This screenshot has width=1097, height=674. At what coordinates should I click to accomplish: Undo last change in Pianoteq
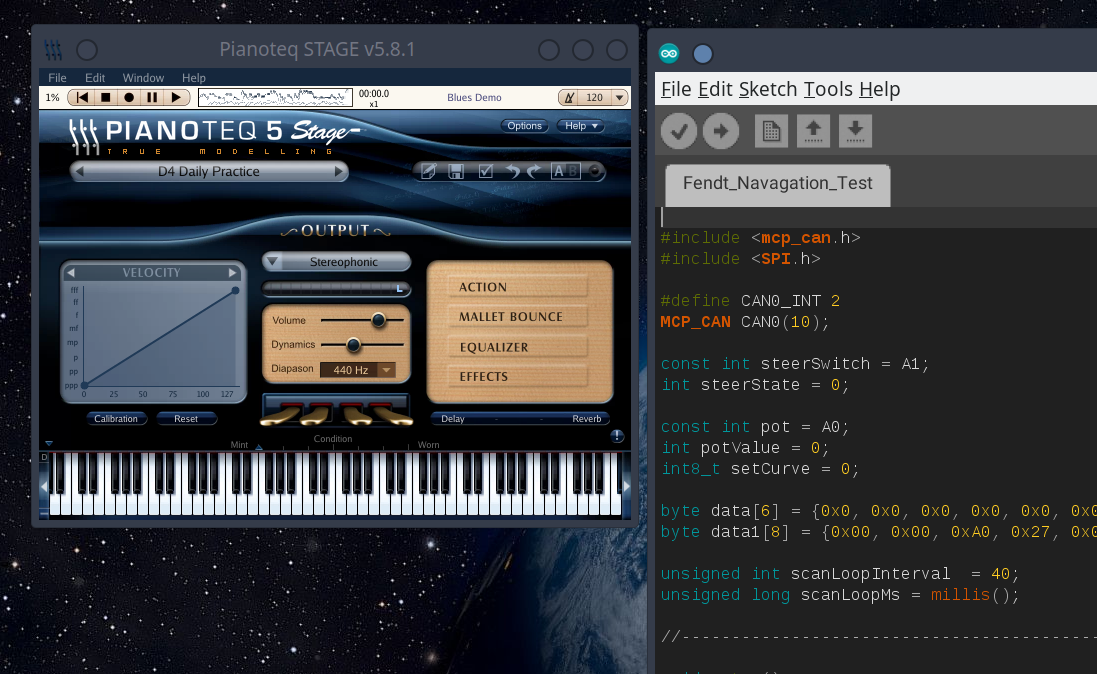coord(513,171)
